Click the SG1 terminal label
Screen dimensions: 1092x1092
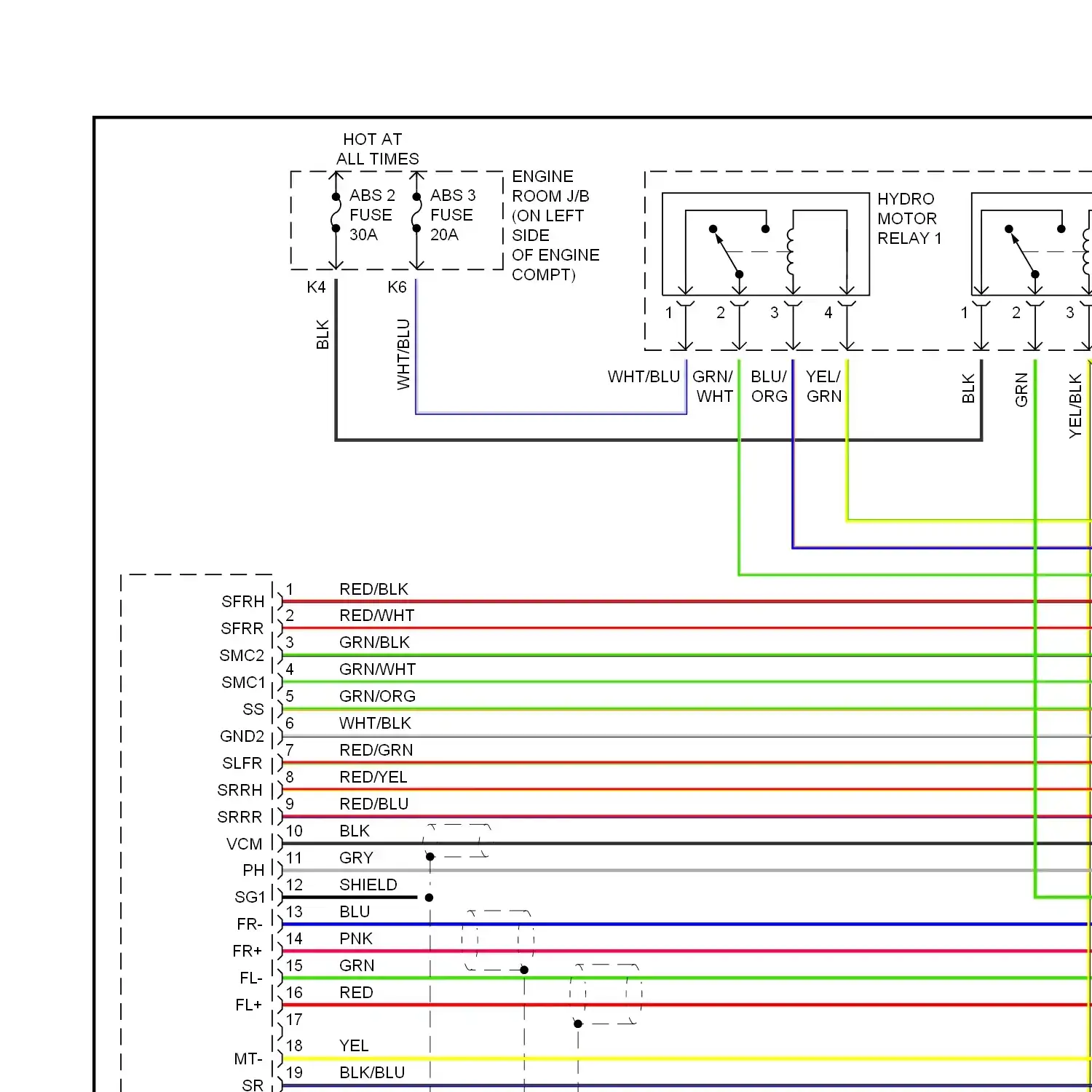coord(250,897)
